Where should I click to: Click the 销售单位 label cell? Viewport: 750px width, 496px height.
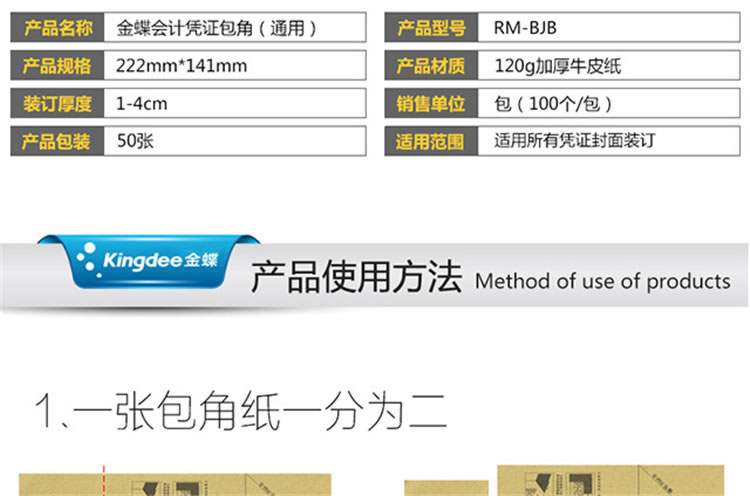coord(431,103)
